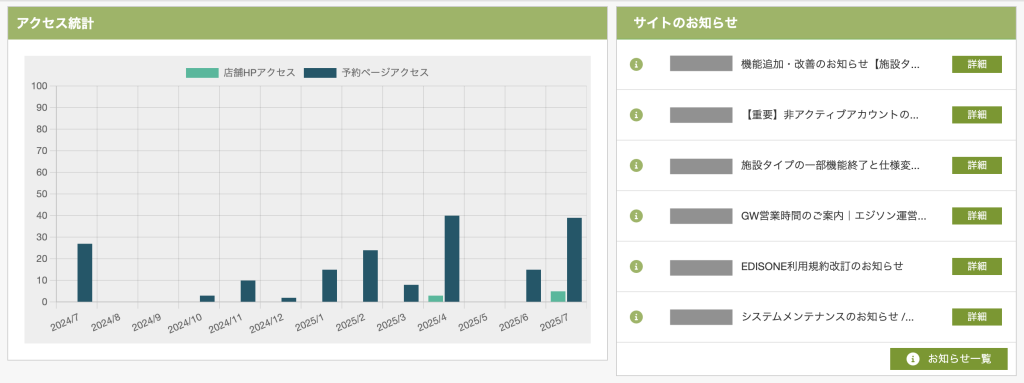Open 詳細 for GW営業時間のご案内

tap(976, 216)
